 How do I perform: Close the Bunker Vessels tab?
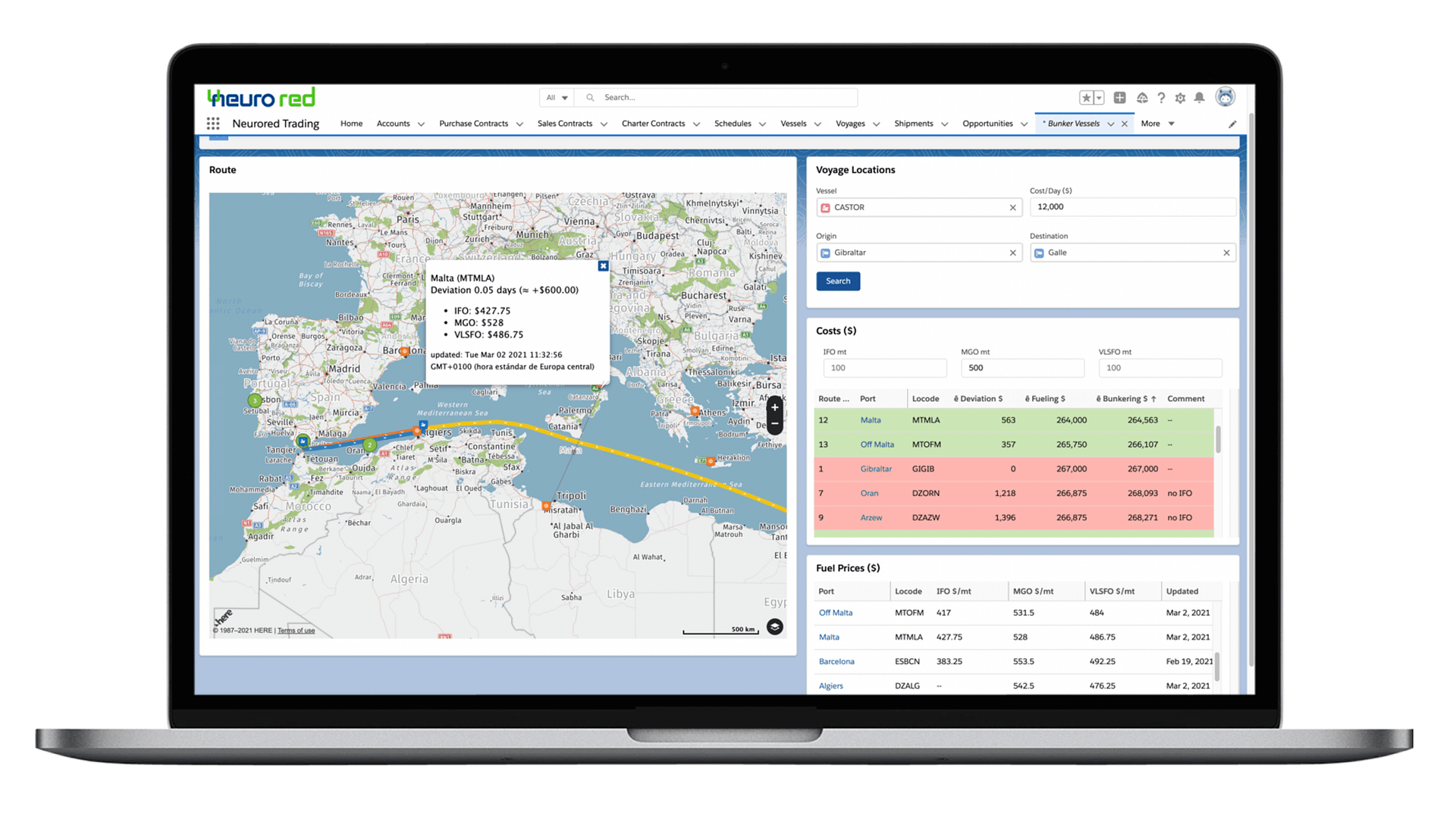pyautogui.click(x=1125, y=124)
